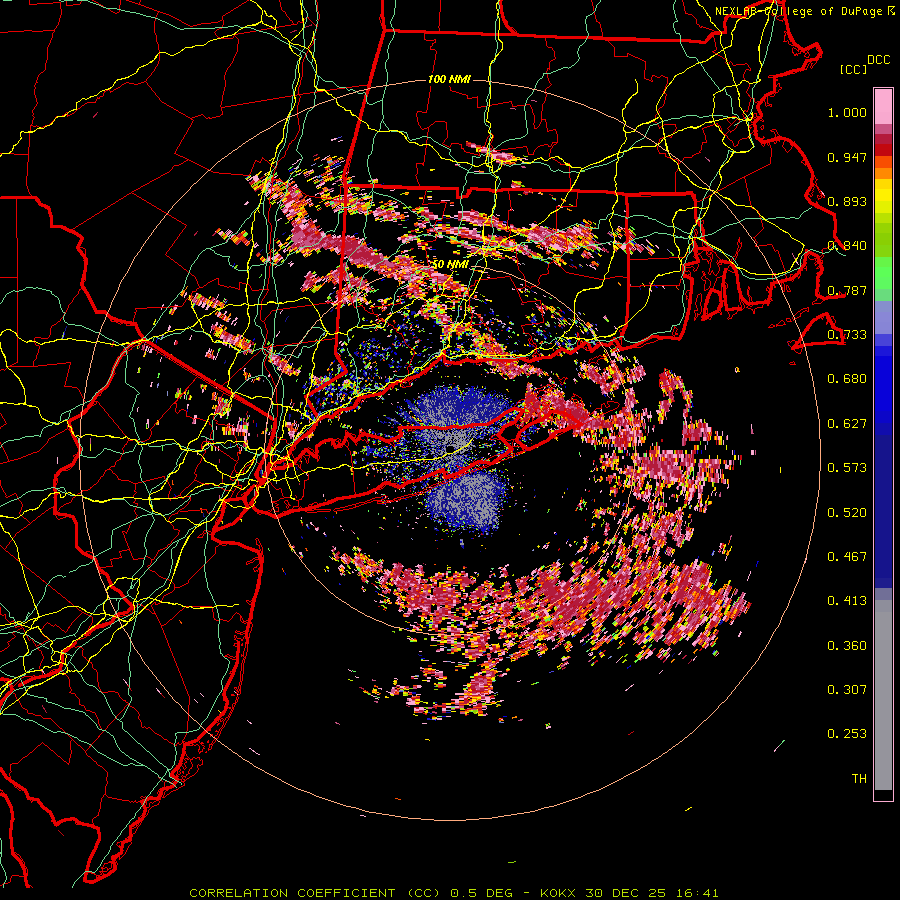Click the 0.413 legend value
Image resolution: width=900 pixels, height=900 pixels.
point(847,601)
